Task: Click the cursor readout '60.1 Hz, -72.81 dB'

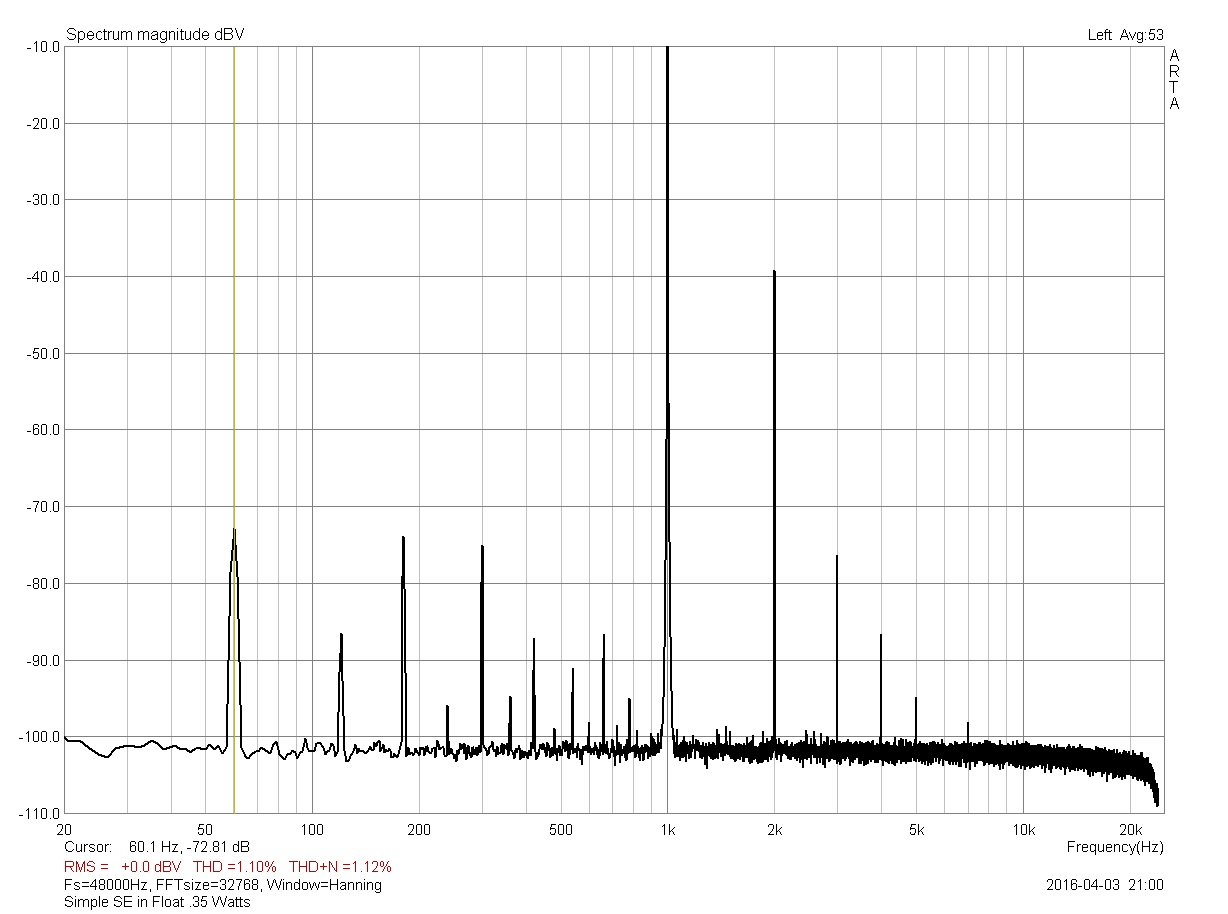Action: (189, 847)
